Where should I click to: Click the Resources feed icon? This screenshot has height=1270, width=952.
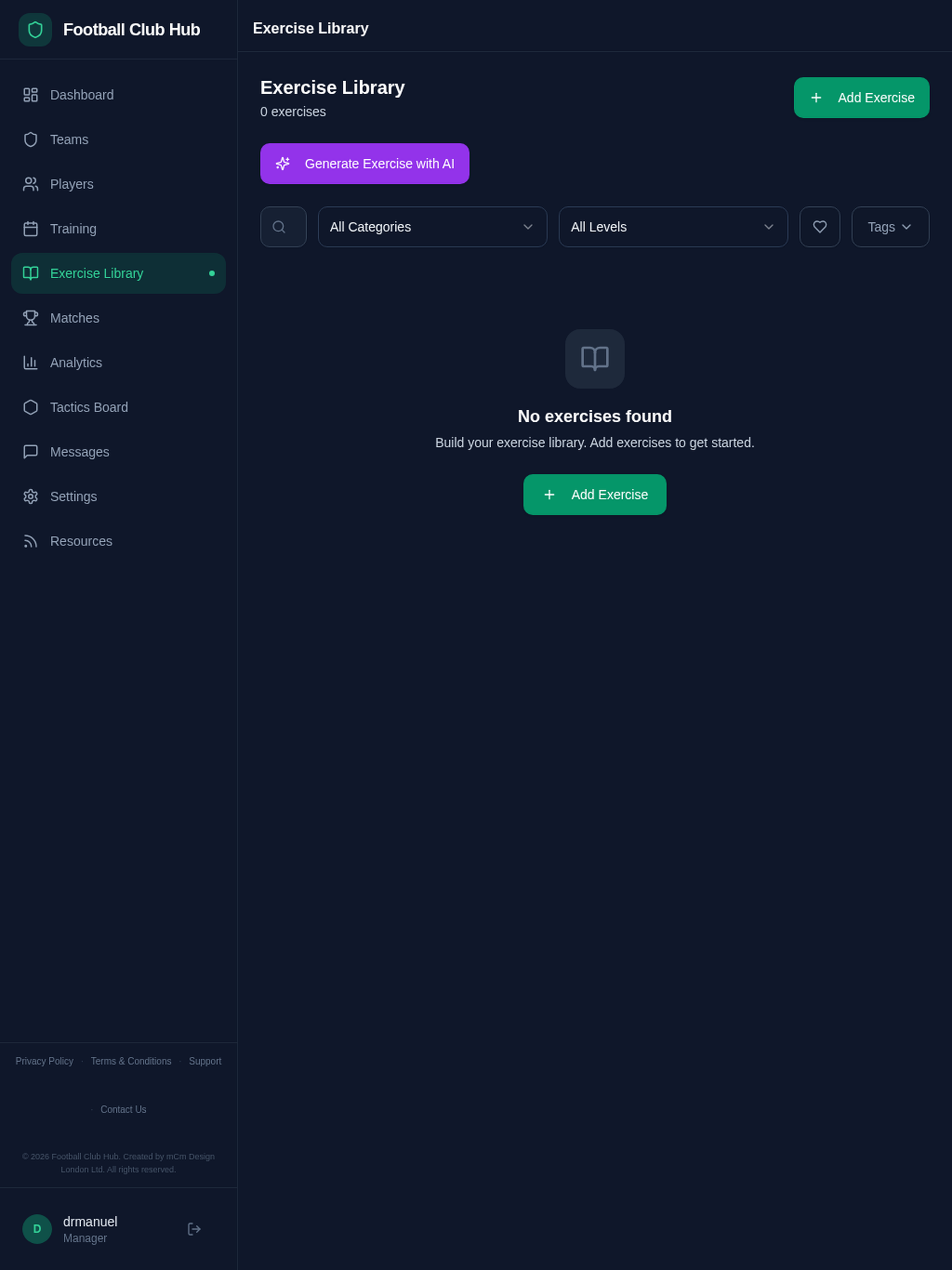pyautogui.click(x=30, y=541)
